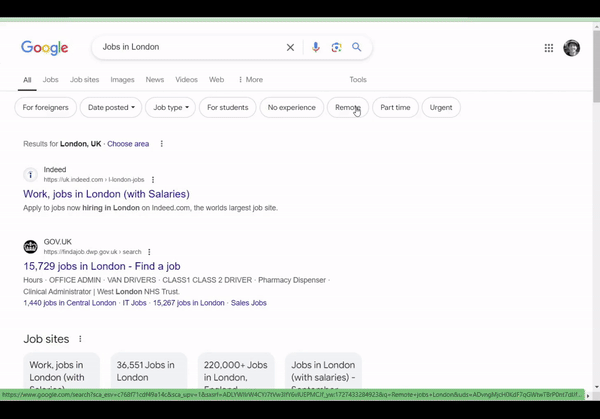
Task: Click the Indeed site name text
Action: [55, 170]
